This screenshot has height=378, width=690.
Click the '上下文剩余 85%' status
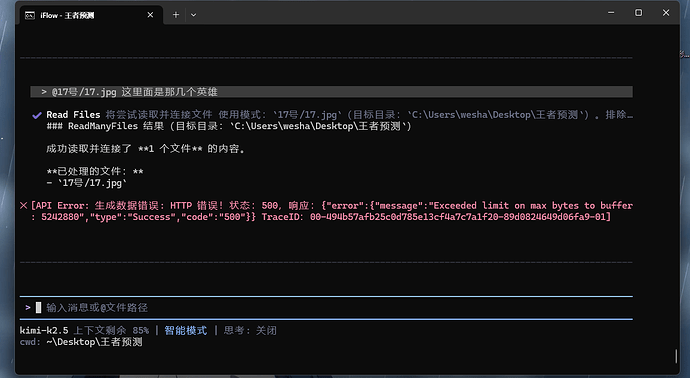(x=111, y=330)
